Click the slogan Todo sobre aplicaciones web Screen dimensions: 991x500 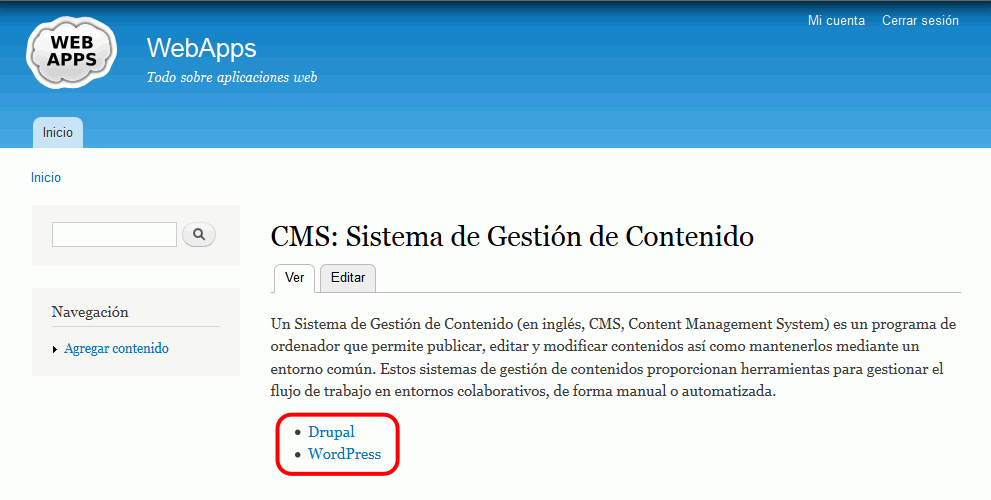click(x=232, y=78)
